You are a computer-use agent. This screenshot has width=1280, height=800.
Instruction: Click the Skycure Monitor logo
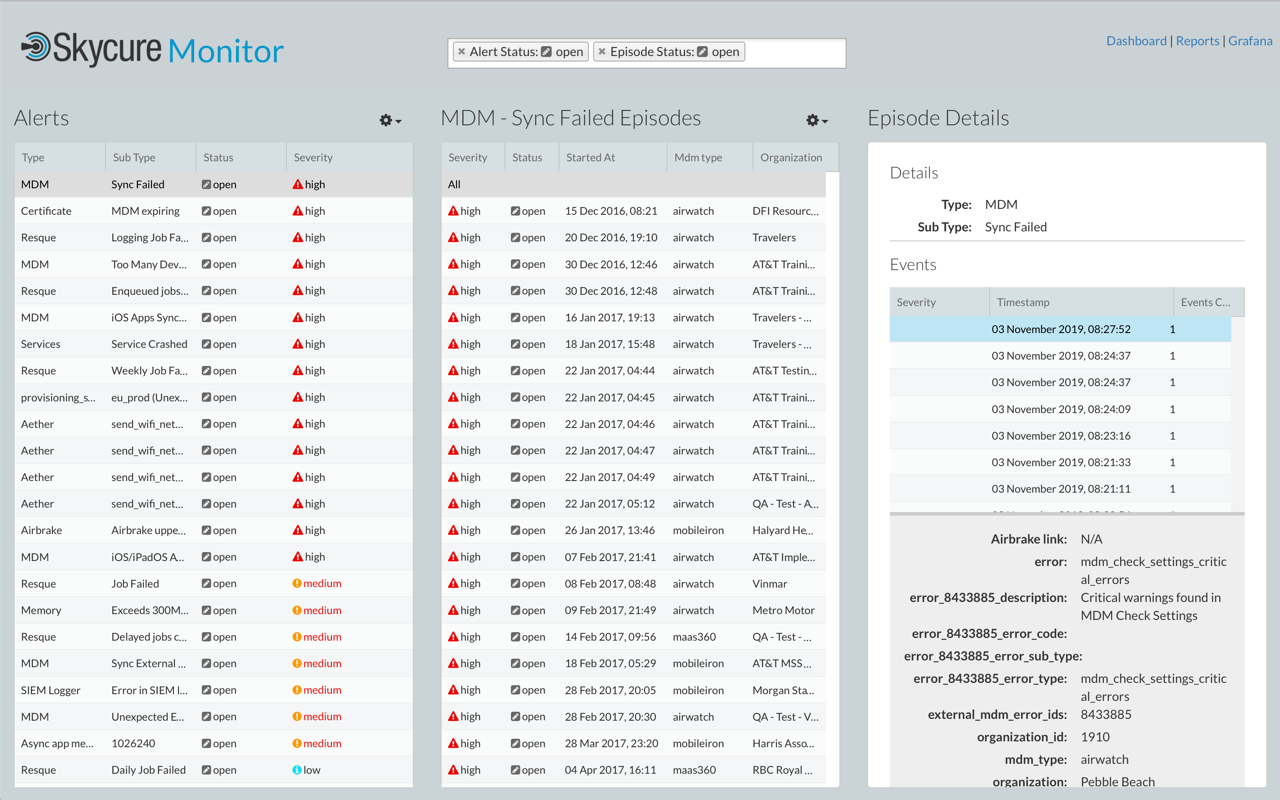coord(150,47)
